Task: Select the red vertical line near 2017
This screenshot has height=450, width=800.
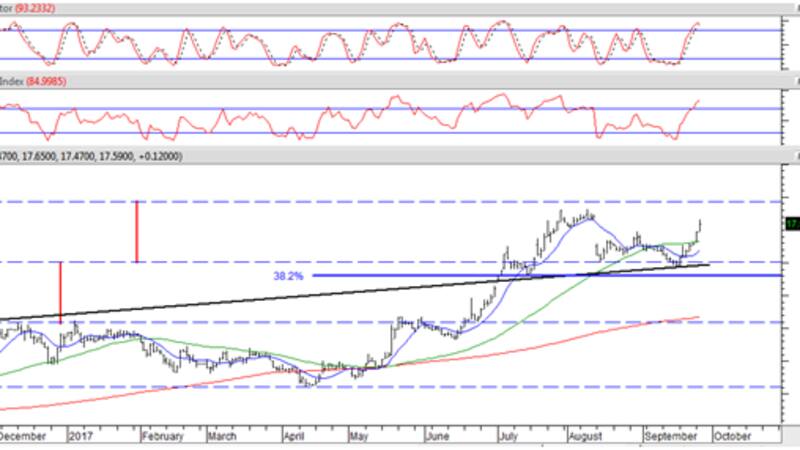Action: (x=61, y=292)
